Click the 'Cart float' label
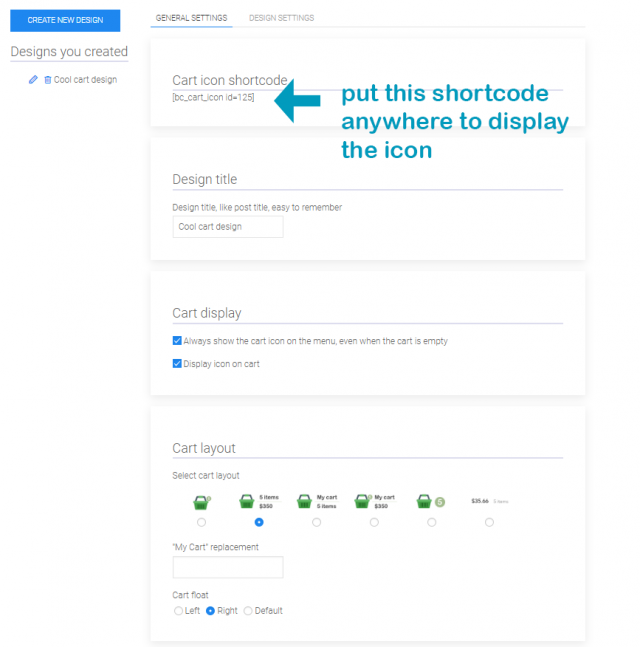 (x=190, y=595)
